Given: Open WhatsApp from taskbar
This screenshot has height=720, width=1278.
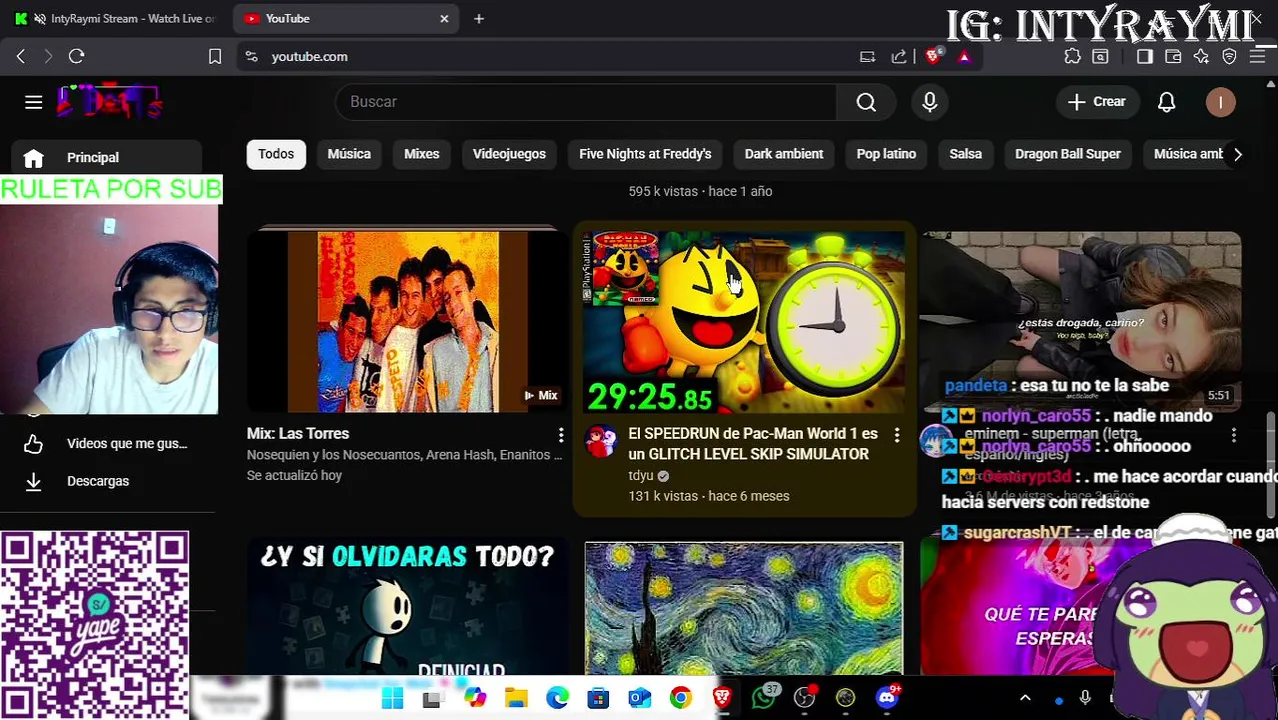Looking at the screenshot, I should 764,697.
